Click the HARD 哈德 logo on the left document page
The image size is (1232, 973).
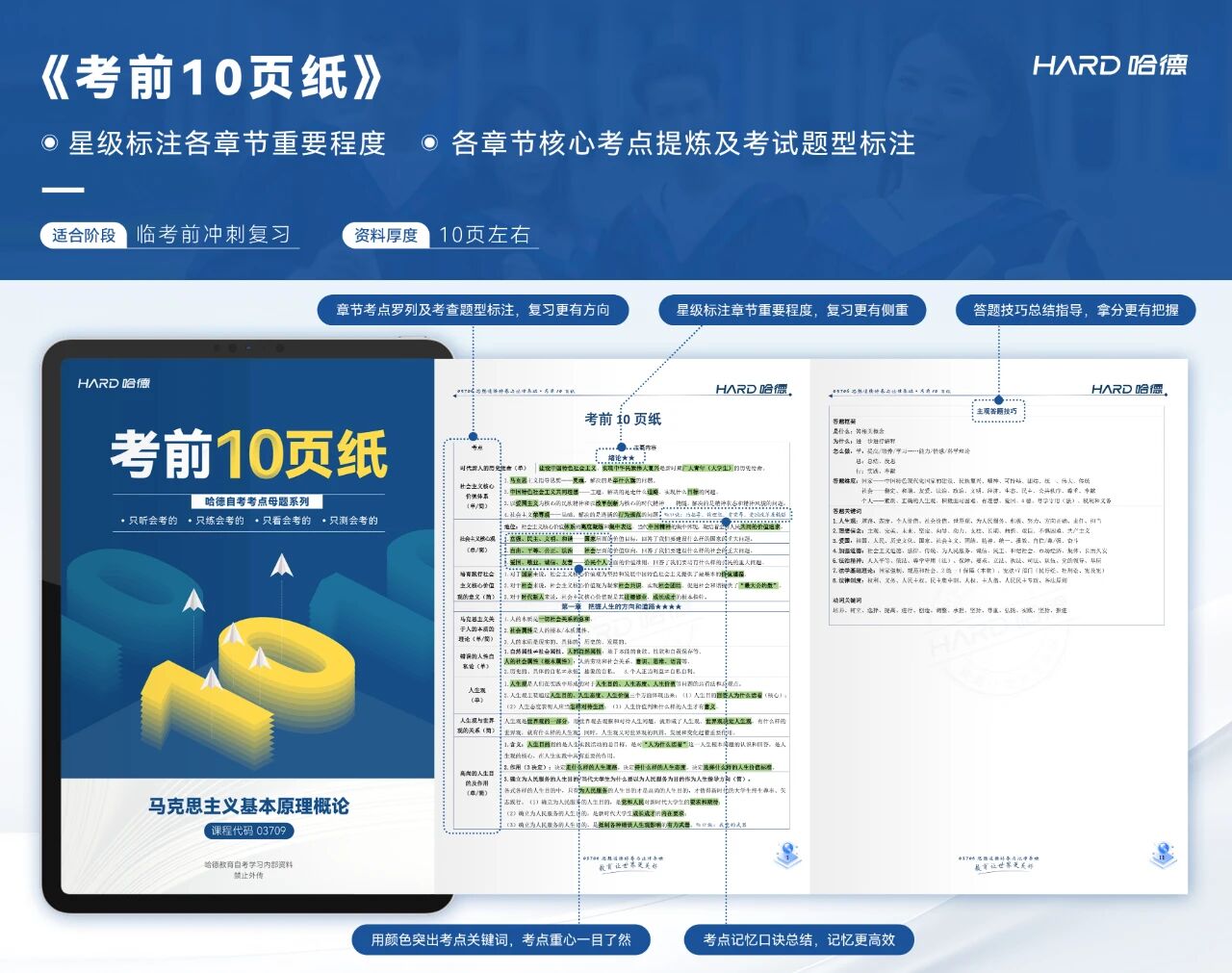(752, 389)
